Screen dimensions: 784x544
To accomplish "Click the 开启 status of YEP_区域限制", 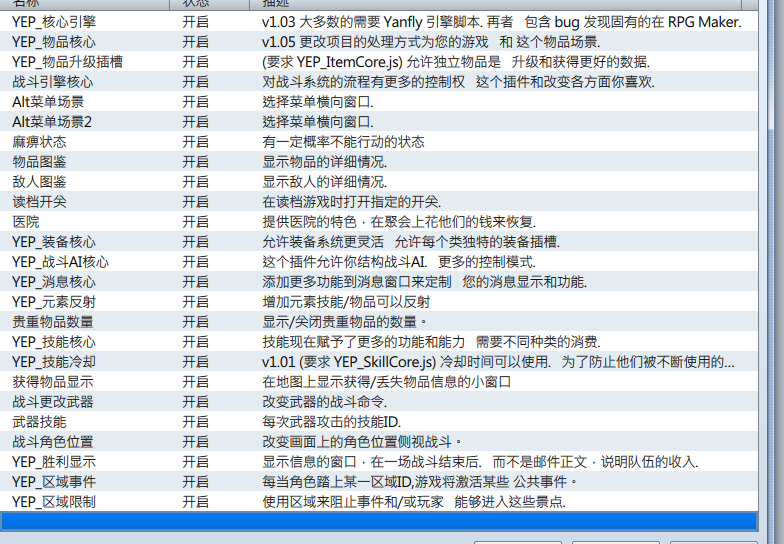I will [196, 502].
